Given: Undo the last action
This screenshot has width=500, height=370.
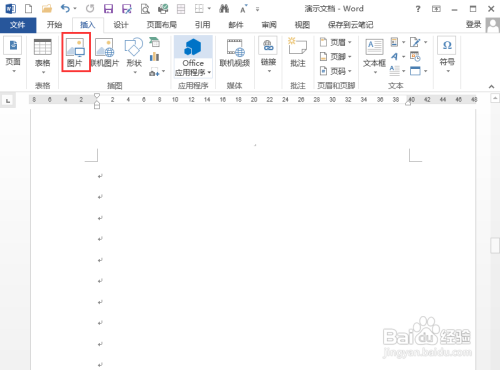Looking at the screenshot, I should [x=65, y=9].
